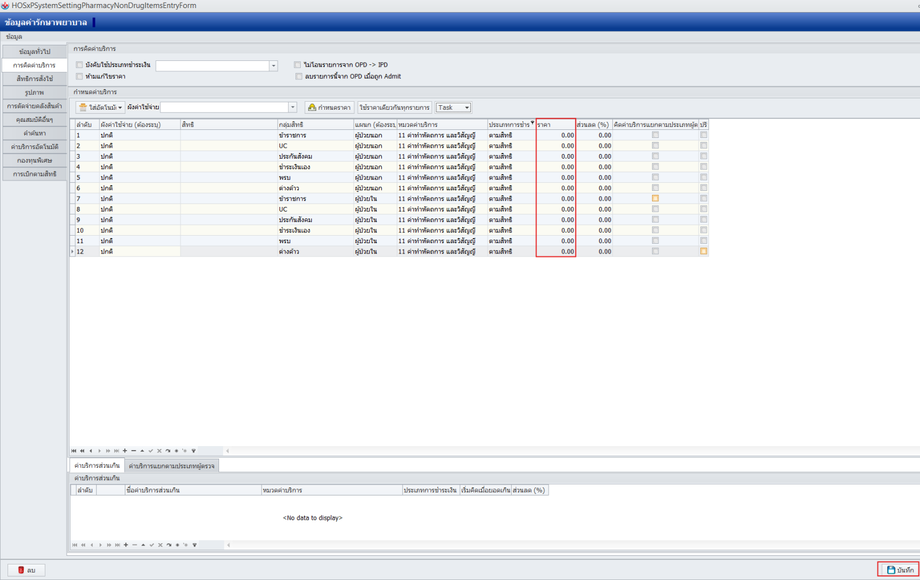Click the กำหนดราคา button
Image resolution: width=920 pixels, height=580 pixels.
tap(329, 107)
